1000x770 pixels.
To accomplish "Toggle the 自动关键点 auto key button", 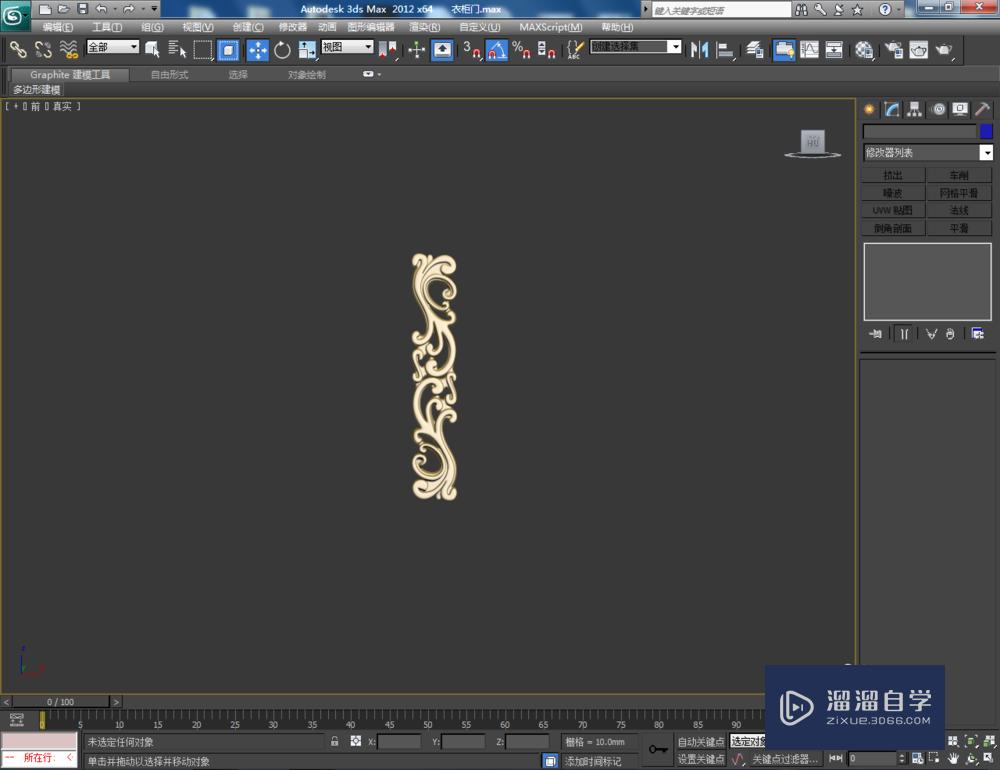I will pos(701,742).
